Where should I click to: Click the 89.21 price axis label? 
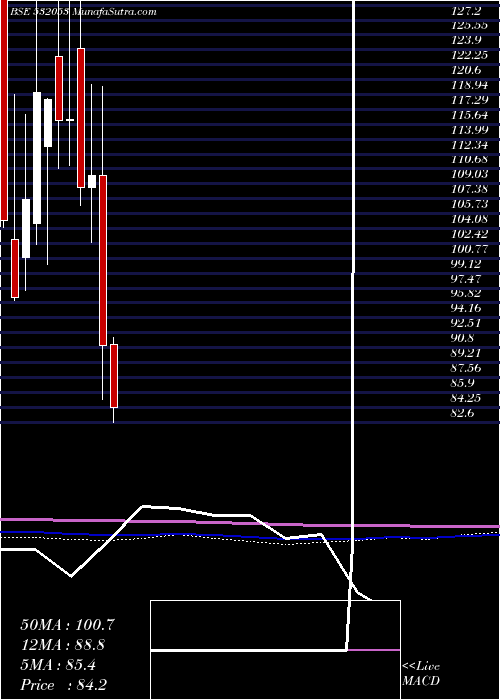(467, 353)
